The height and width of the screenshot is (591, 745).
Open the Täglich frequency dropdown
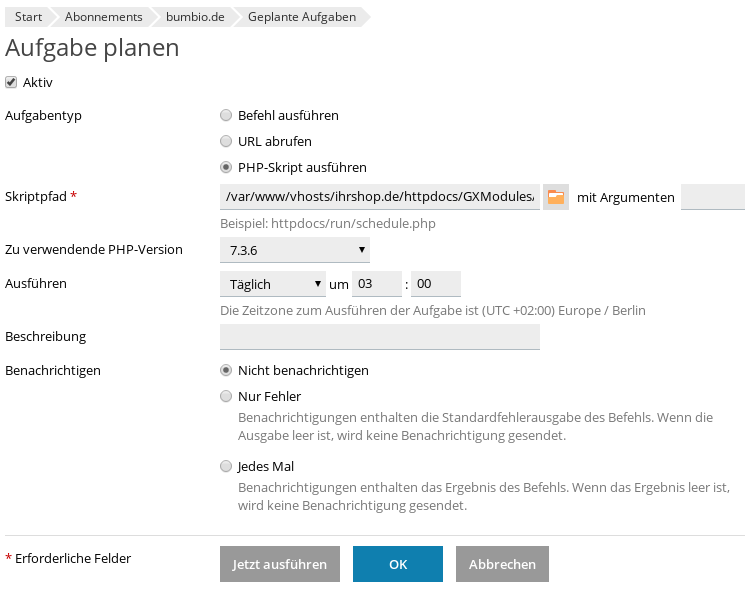[x=273, y=284]
